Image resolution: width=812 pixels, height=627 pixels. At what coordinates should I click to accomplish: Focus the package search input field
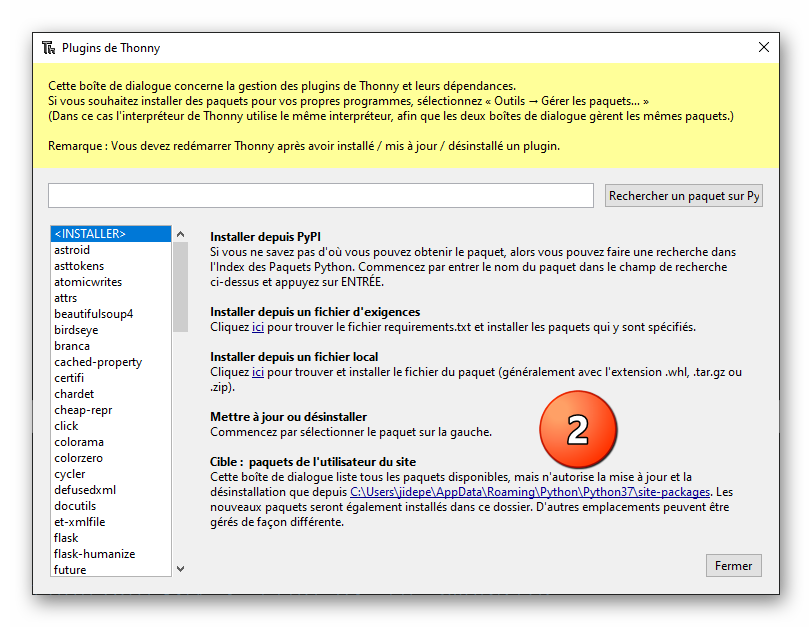coord(321,196)
